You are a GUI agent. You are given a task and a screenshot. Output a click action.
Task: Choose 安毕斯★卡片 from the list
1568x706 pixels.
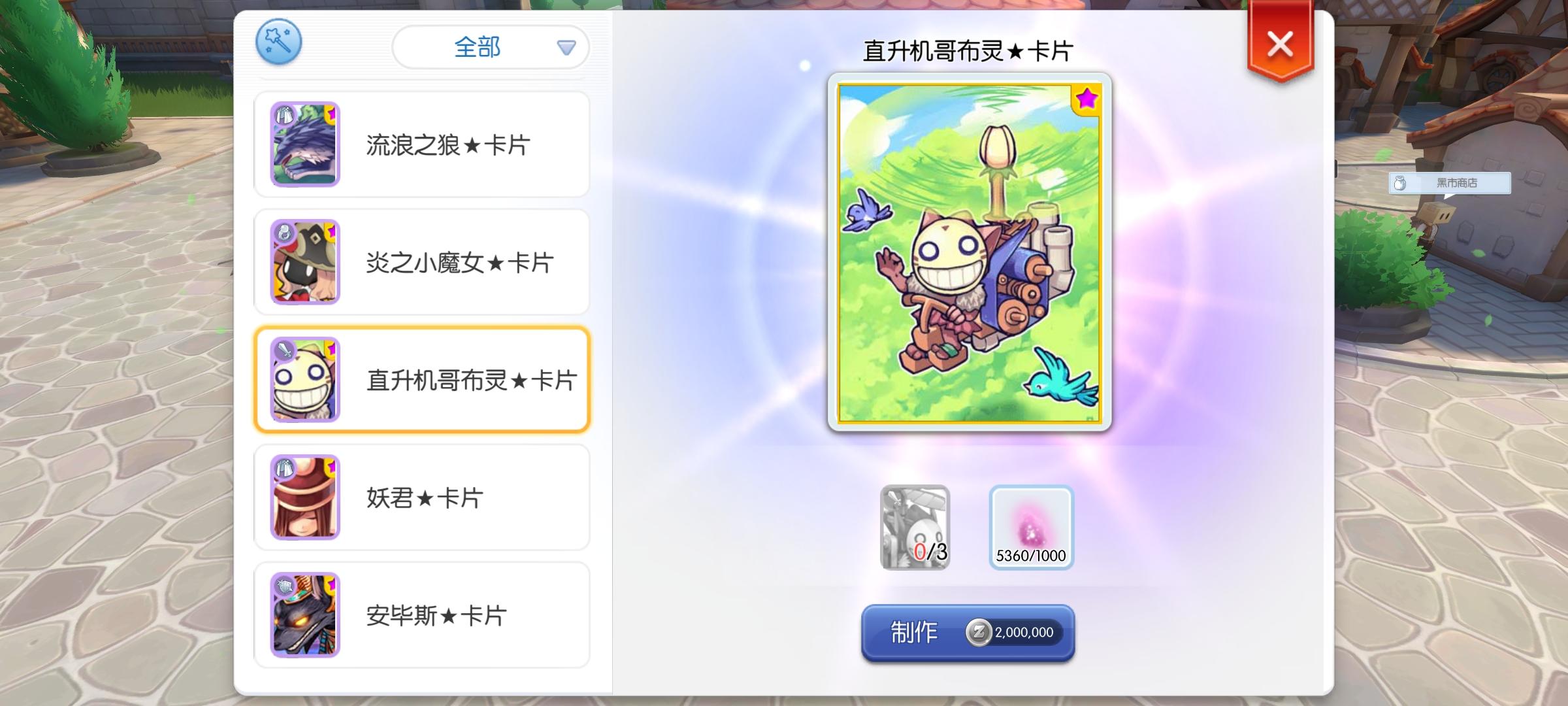coord(422,615)
